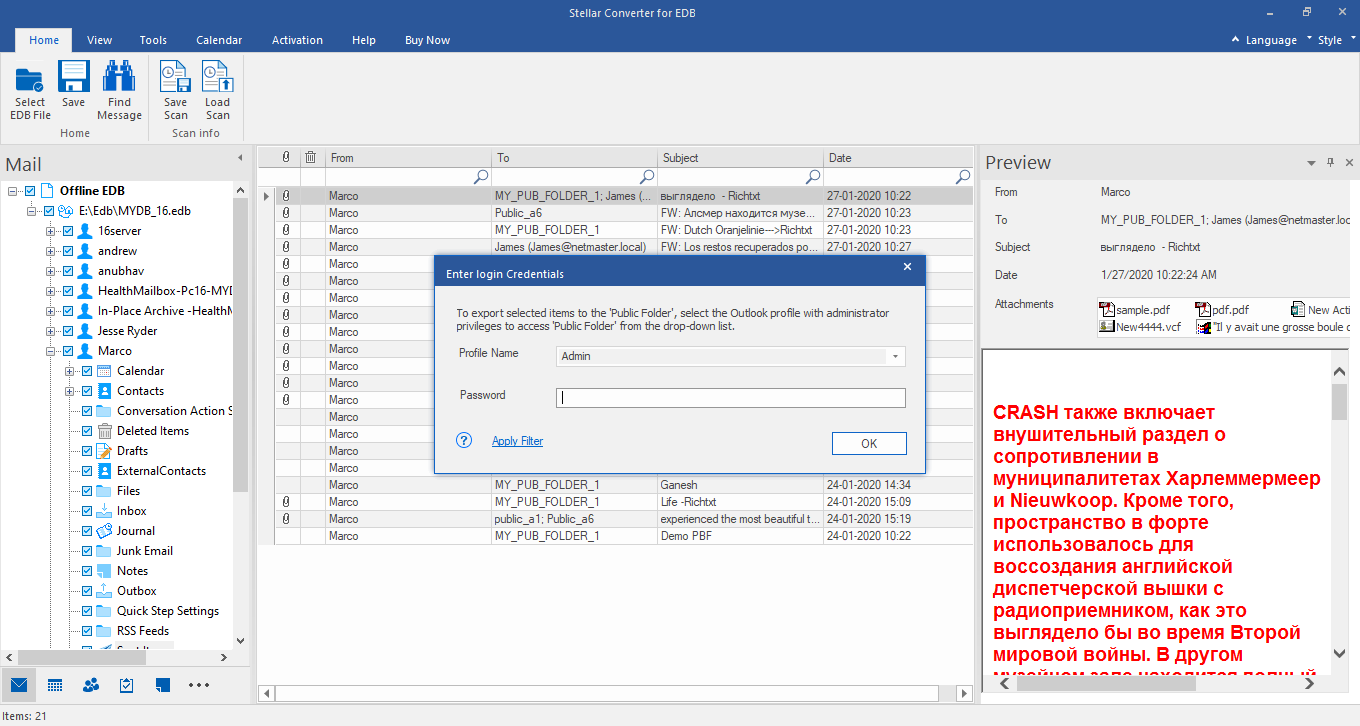Open the Buy Now tab

(x=427, y=40)
